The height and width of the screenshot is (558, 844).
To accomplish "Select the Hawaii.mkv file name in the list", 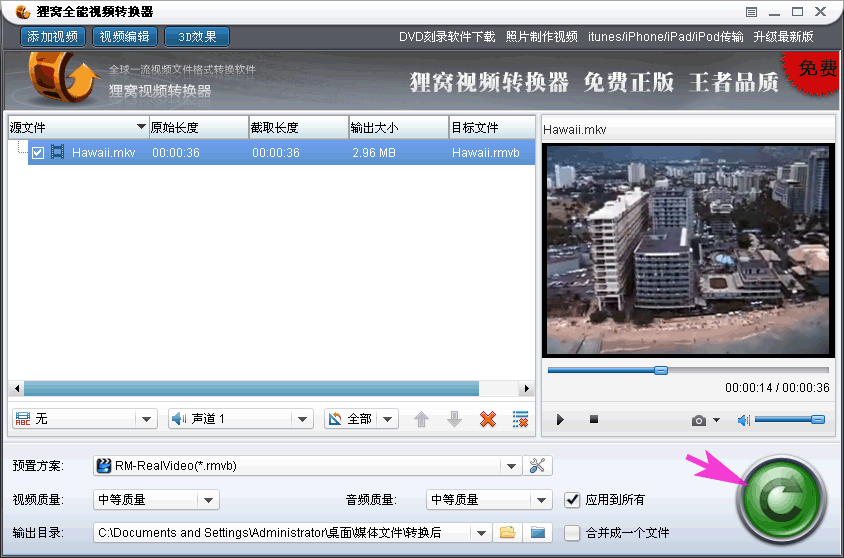I will click(103, 153).
